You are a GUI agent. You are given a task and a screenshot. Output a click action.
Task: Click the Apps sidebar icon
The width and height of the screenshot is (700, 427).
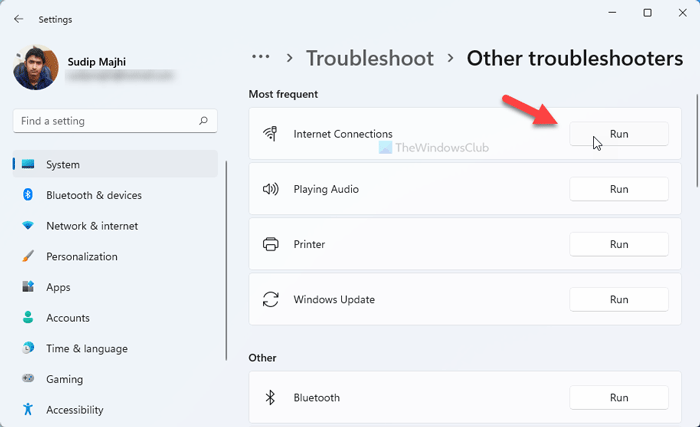coord(28,287)
